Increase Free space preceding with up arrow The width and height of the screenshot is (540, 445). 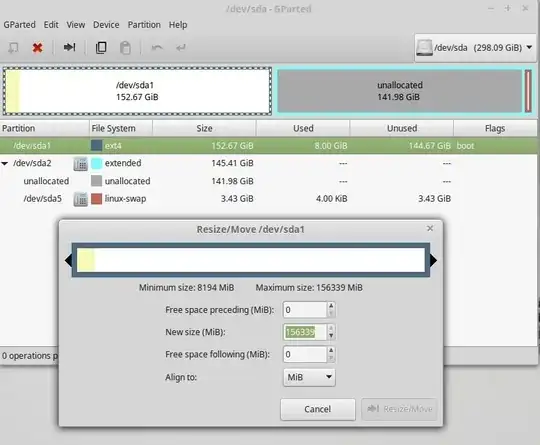(x=331, y=306)
